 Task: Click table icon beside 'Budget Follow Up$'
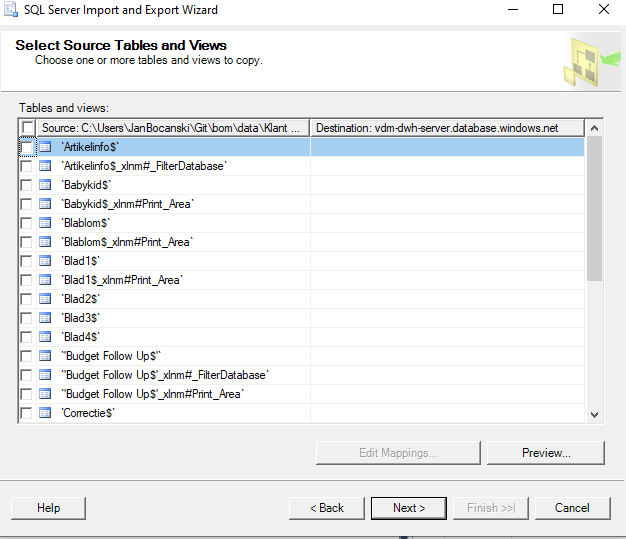coord(45,356)
